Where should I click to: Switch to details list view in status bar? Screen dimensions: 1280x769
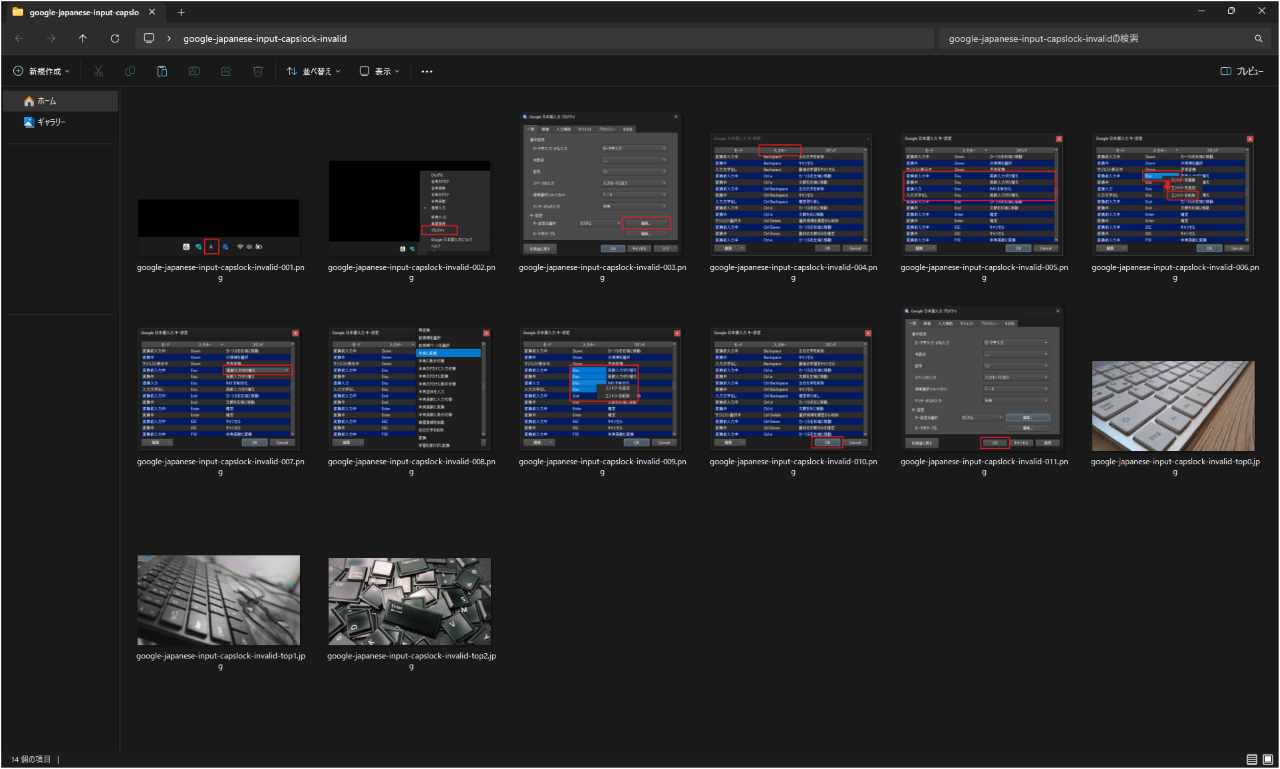pos(1252,760)
